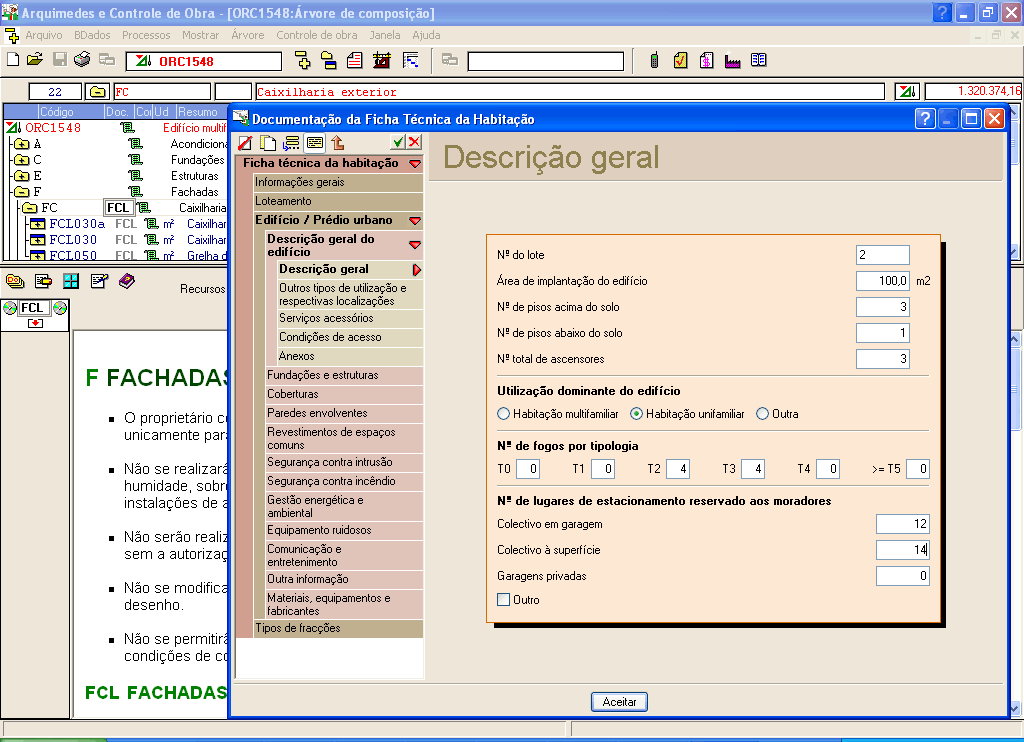This screenshot has height=742, width=1024.
Task: Click the printer icon in main toolbar
Action: pyautogui.click(x=83, y=60)
